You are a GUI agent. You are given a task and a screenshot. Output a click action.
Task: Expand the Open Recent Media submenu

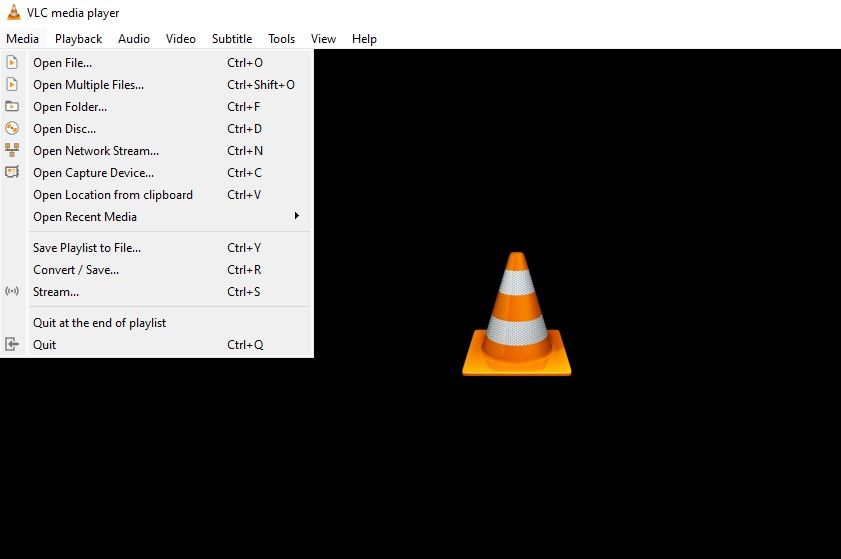pyautogui.click(x=157, y=217)
